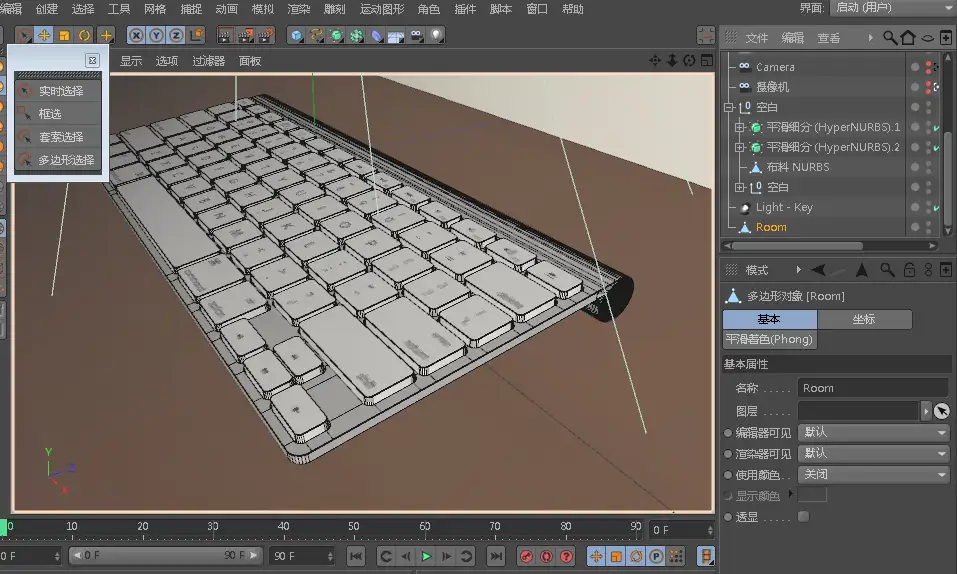Select the Move tool in top toolbar
Screen dimensions: 957x574
pyautogui.click(x=44, y=35)
